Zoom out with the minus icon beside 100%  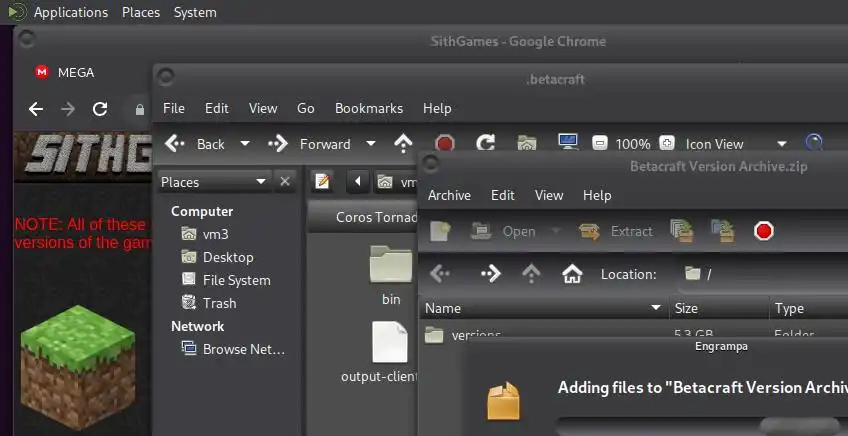pyautogui.click(x=600, y=143)
